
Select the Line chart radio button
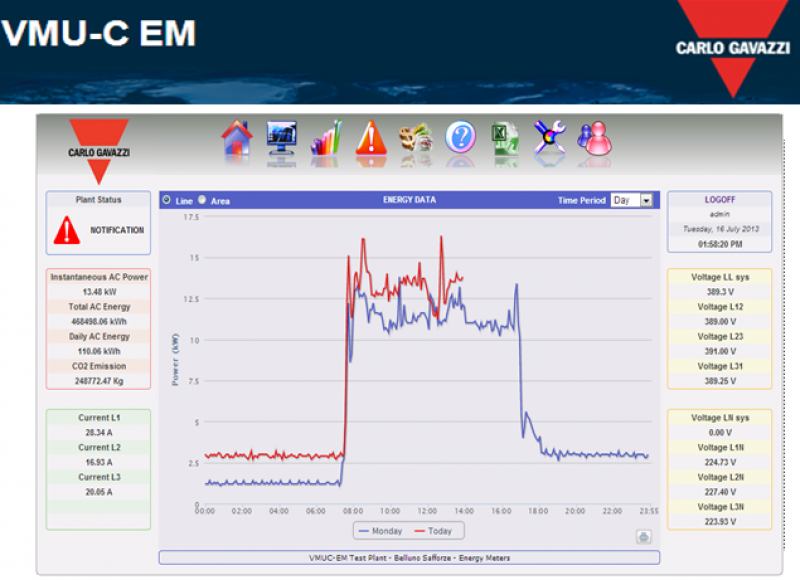(x=166, y=200)
